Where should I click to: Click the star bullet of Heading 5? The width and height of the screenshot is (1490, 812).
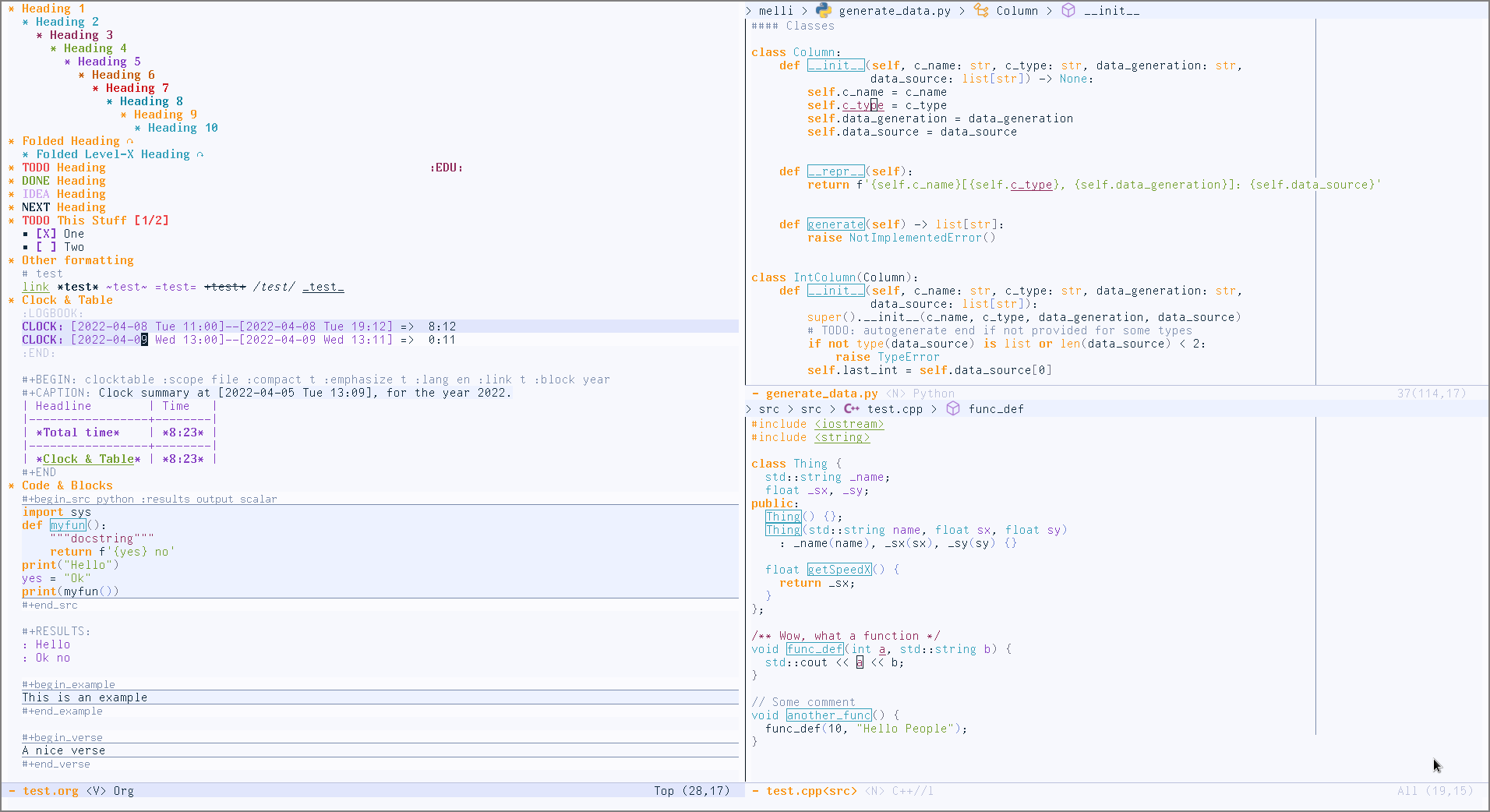tap(67, 62)
